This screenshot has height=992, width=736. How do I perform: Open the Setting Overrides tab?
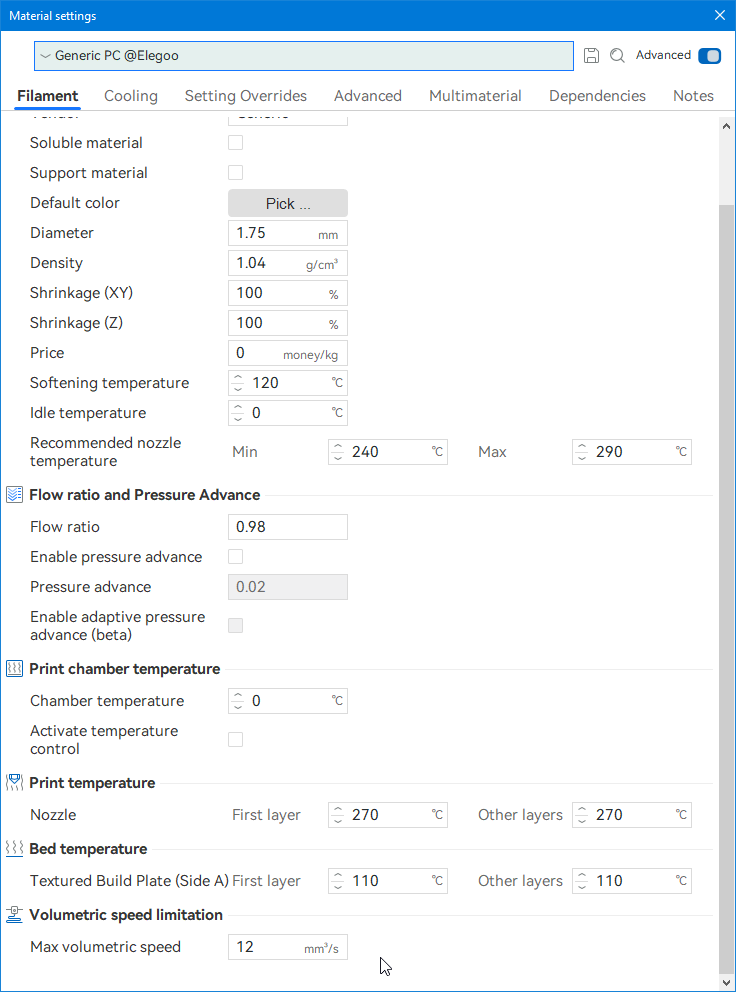246,96
